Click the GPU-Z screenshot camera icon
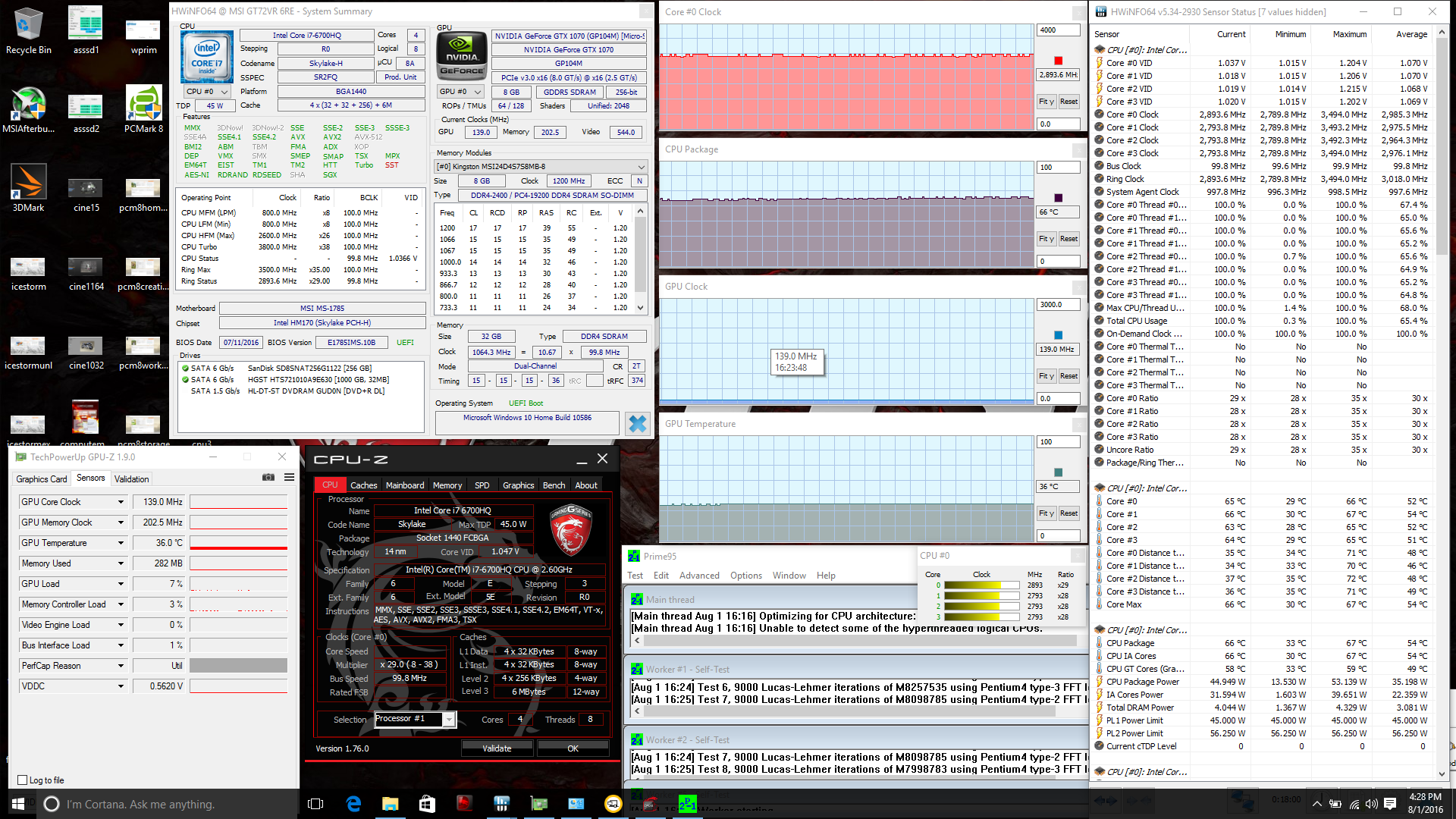Screen dimensions: 1456x819 coord(268,478)
